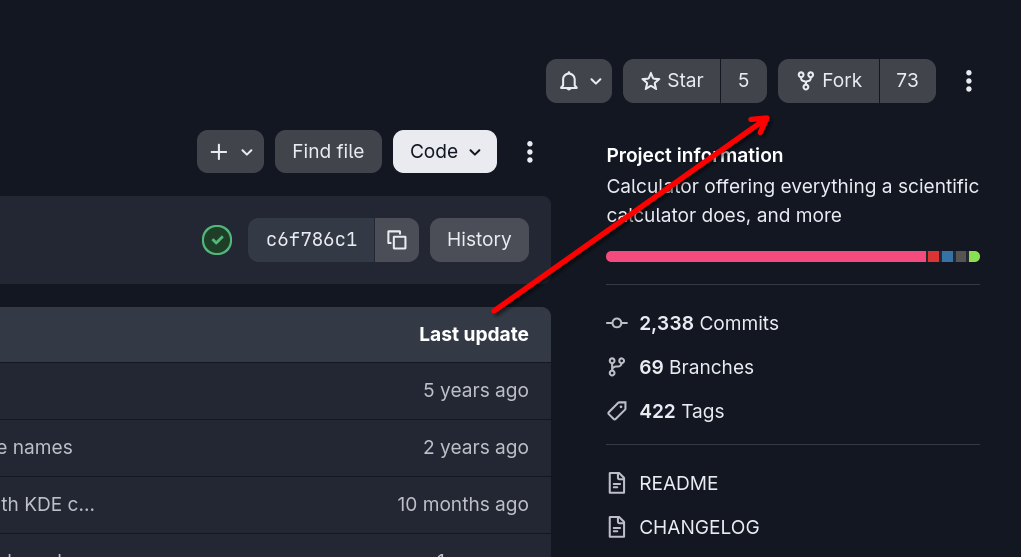Open the commit History

coord(479,240)
